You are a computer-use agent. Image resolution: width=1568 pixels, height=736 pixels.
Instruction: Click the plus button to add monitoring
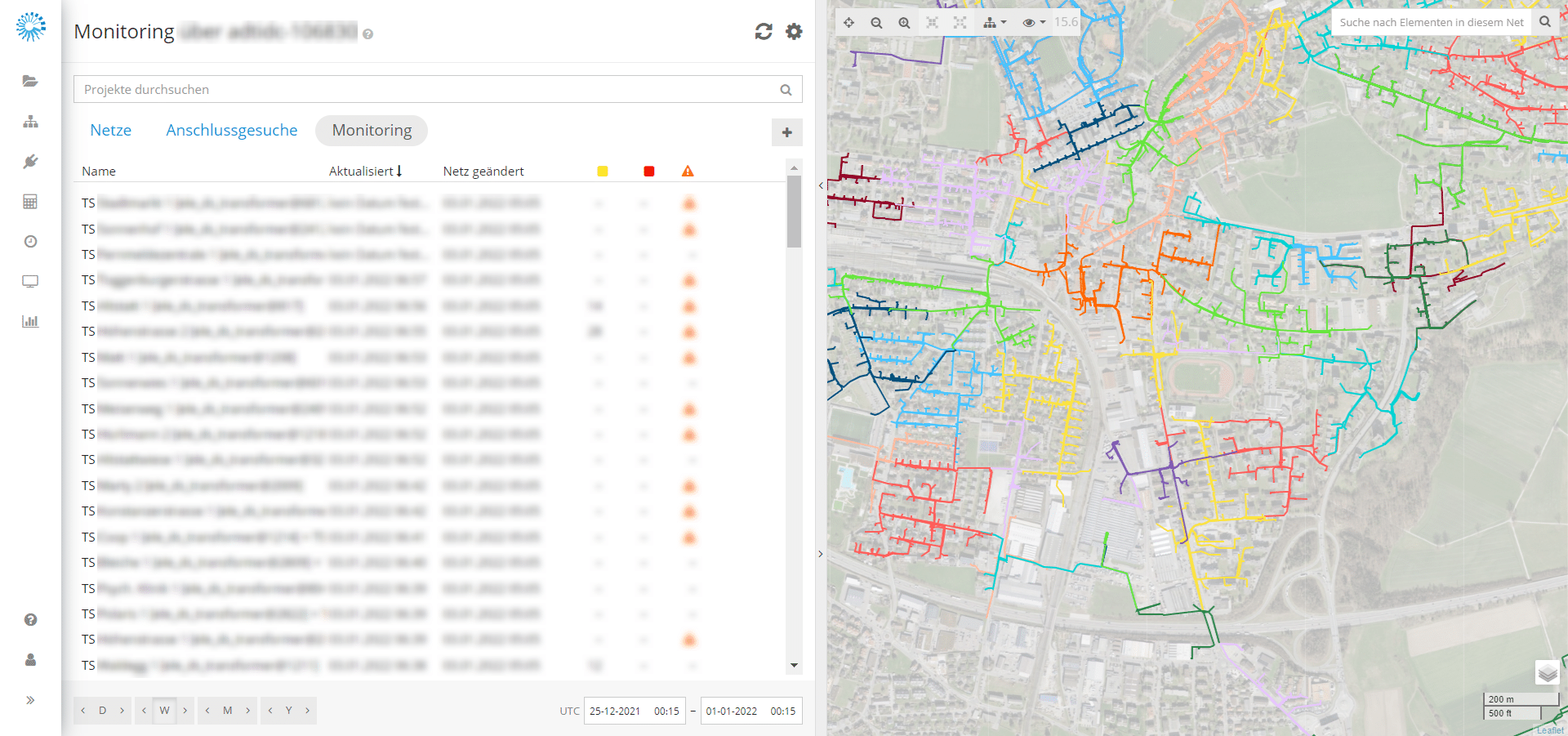point(786,132)
